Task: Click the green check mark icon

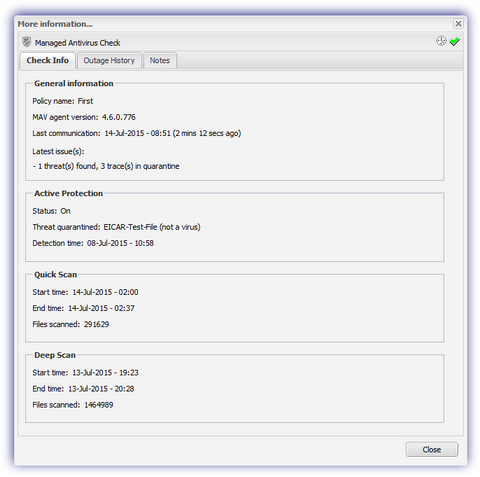Action: pos(455,41)
